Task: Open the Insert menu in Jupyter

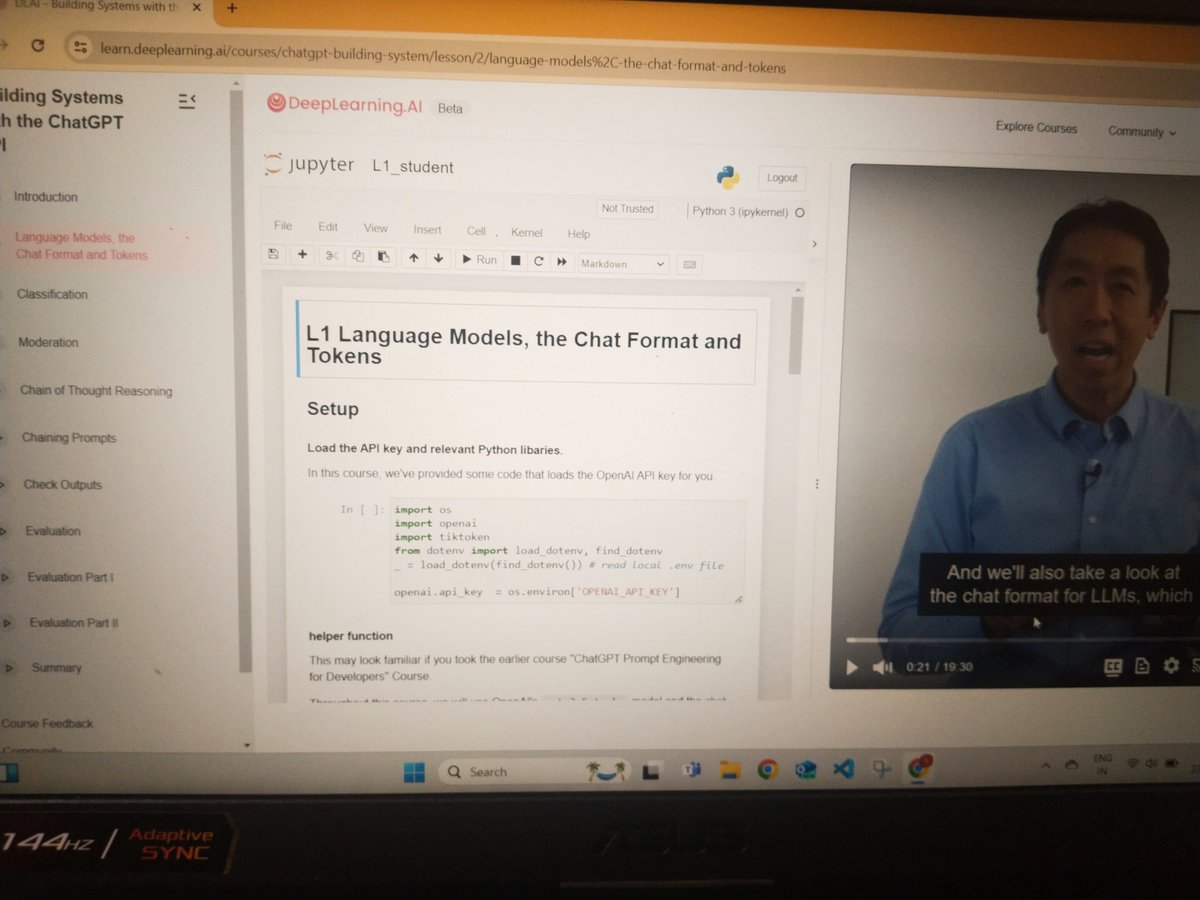Action: point(427,230)
